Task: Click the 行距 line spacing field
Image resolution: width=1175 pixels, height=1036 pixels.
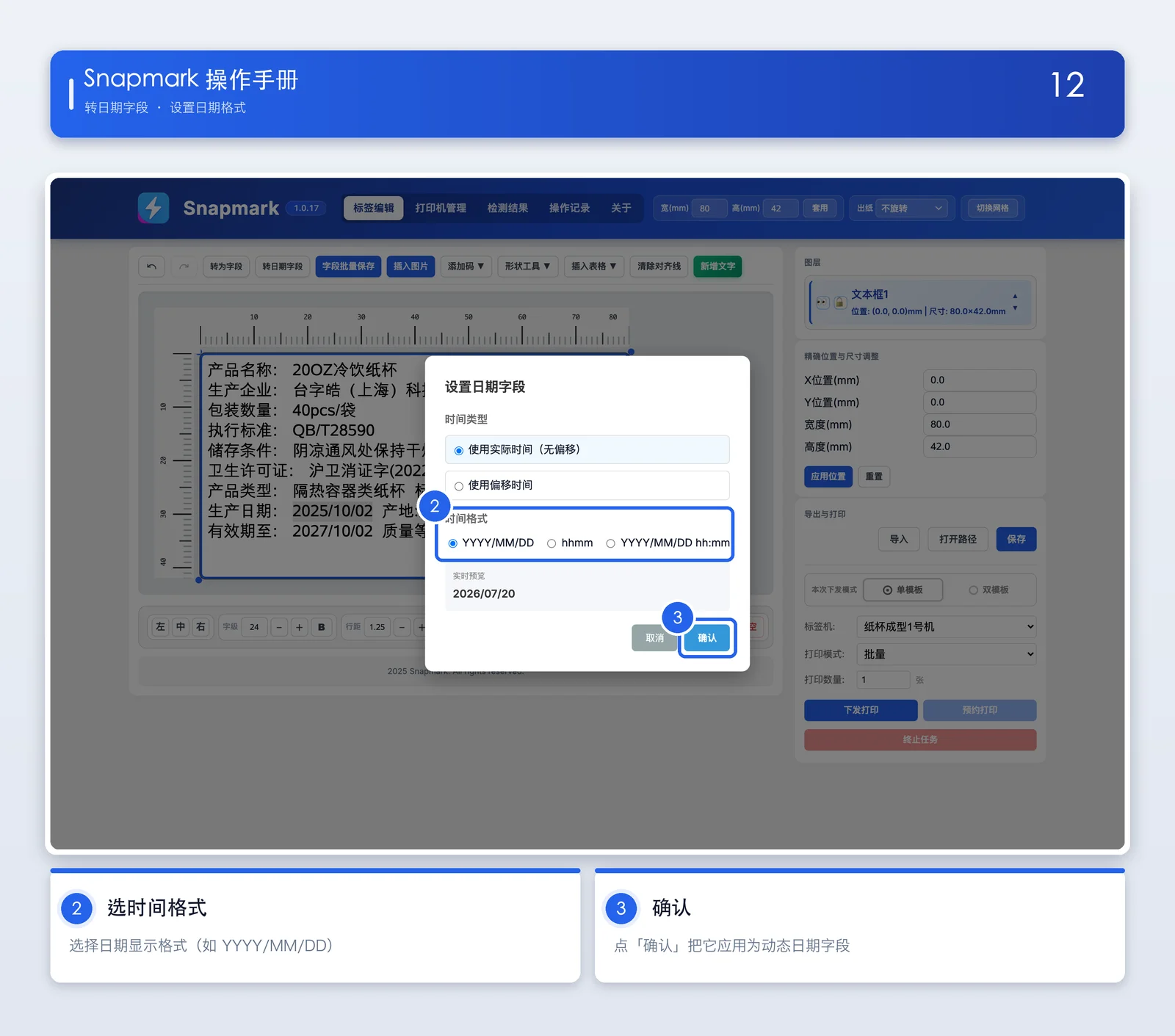Action: (377, 627)
